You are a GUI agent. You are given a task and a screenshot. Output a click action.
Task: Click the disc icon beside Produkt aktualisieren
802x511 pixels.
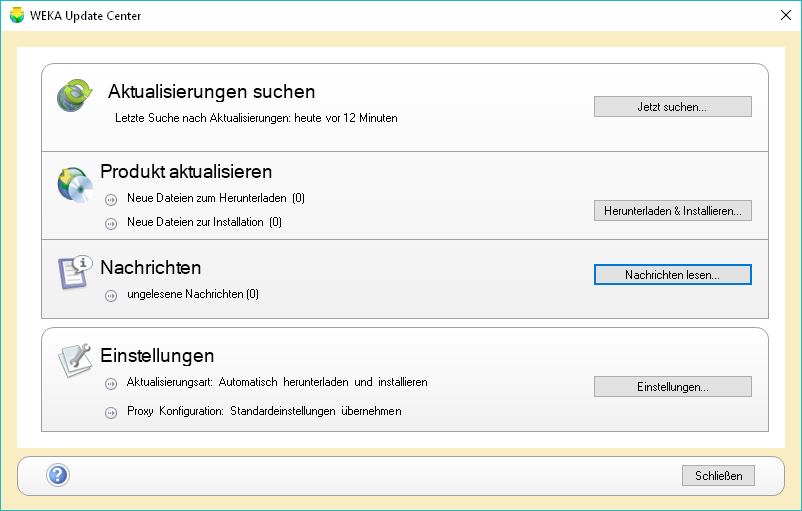[75, 183]
